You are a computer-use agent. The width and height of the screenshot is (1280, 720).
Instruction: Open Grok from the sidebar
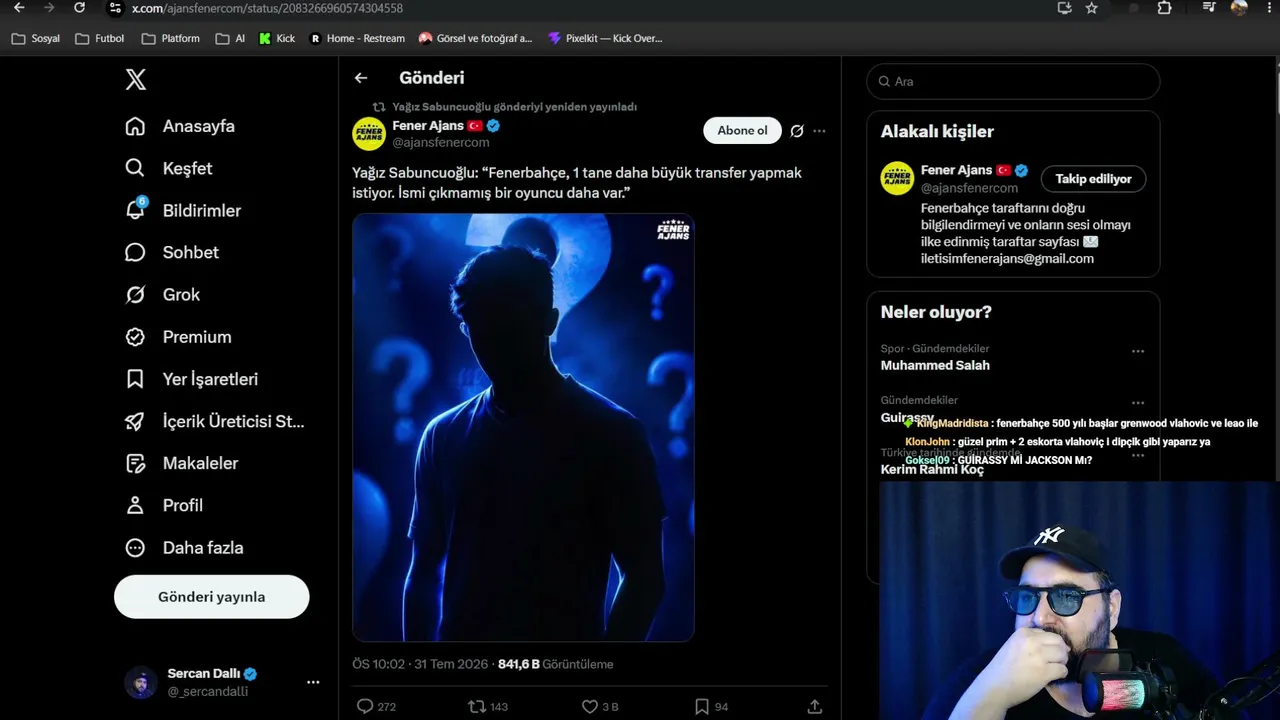click(x=162, y=294)
